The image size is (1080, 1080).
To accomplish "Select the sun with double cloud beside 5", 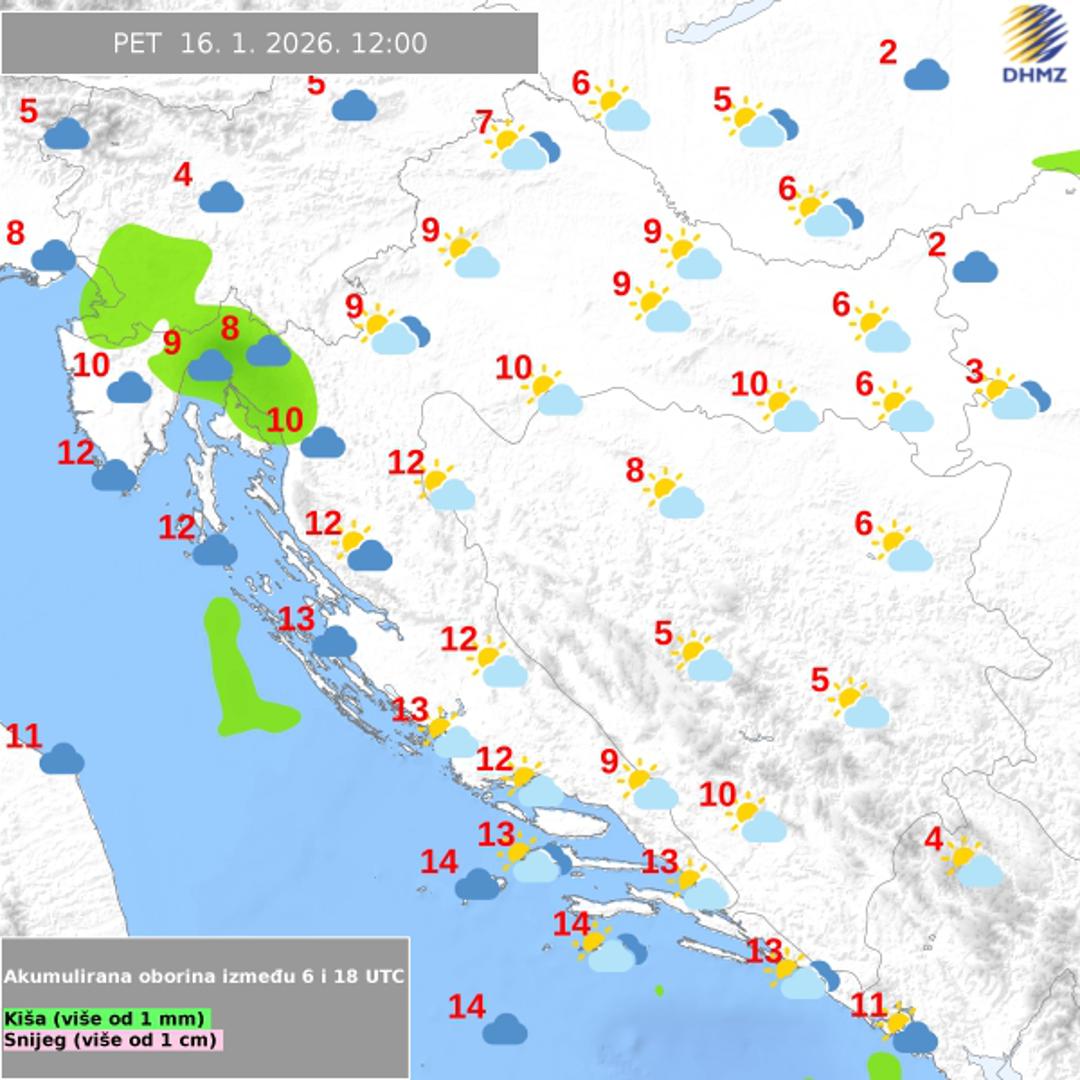I will click(762, 124).
